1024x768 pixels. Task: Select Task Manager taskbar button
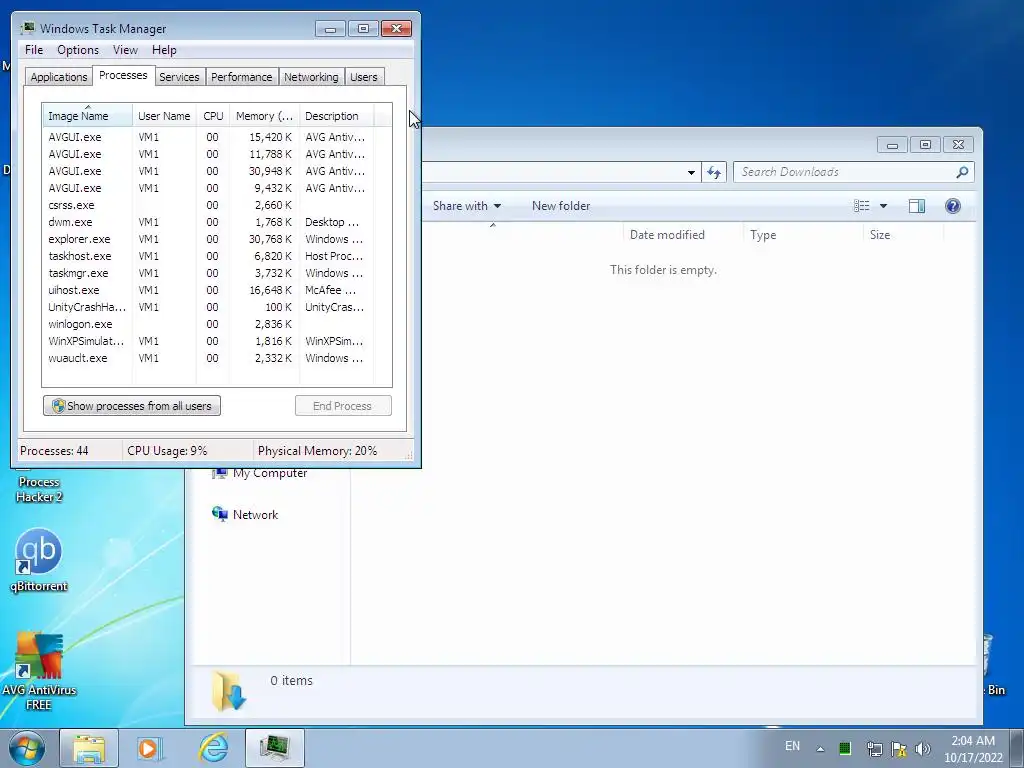(274, 748)
